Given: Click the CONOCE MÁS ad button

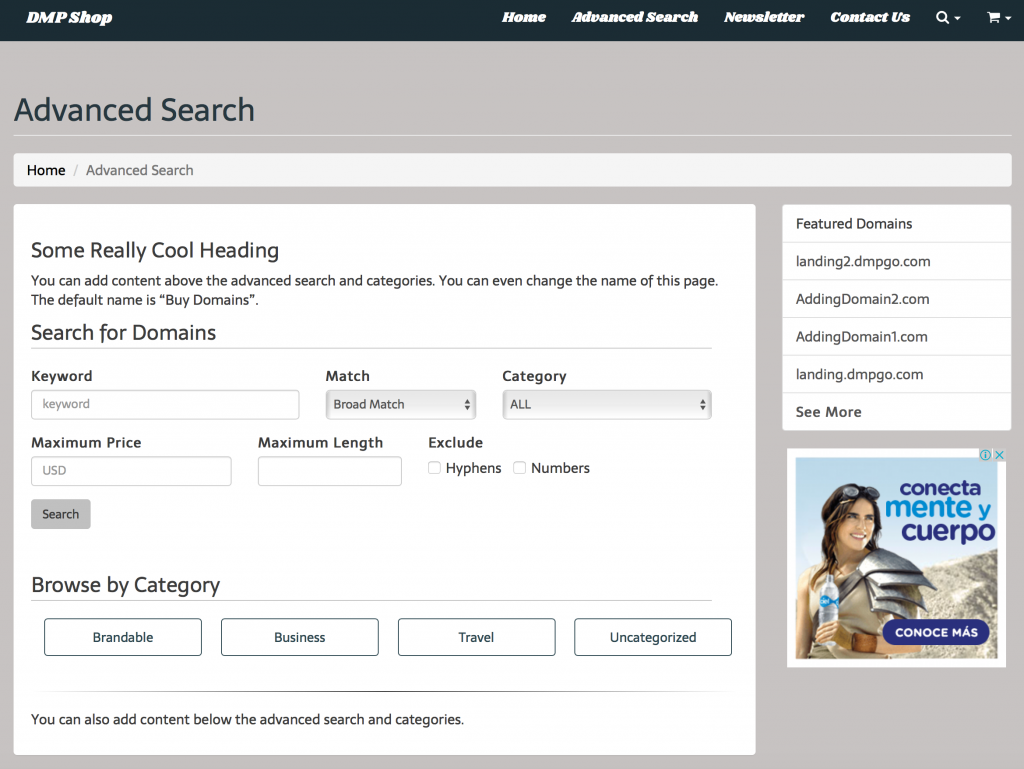Looking at the screenshot, I should (936, 632).
